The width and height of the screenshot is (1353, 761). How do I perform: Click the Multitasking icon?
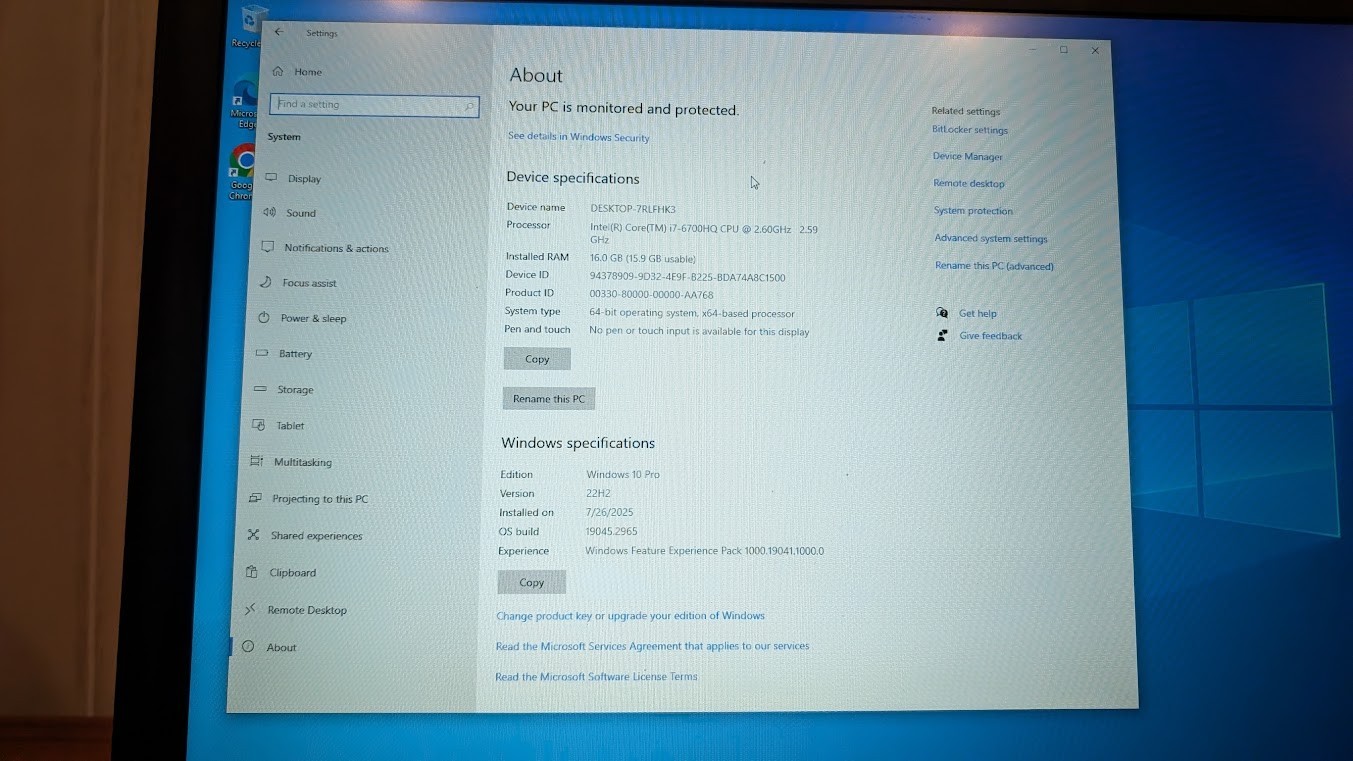[256, 461]
